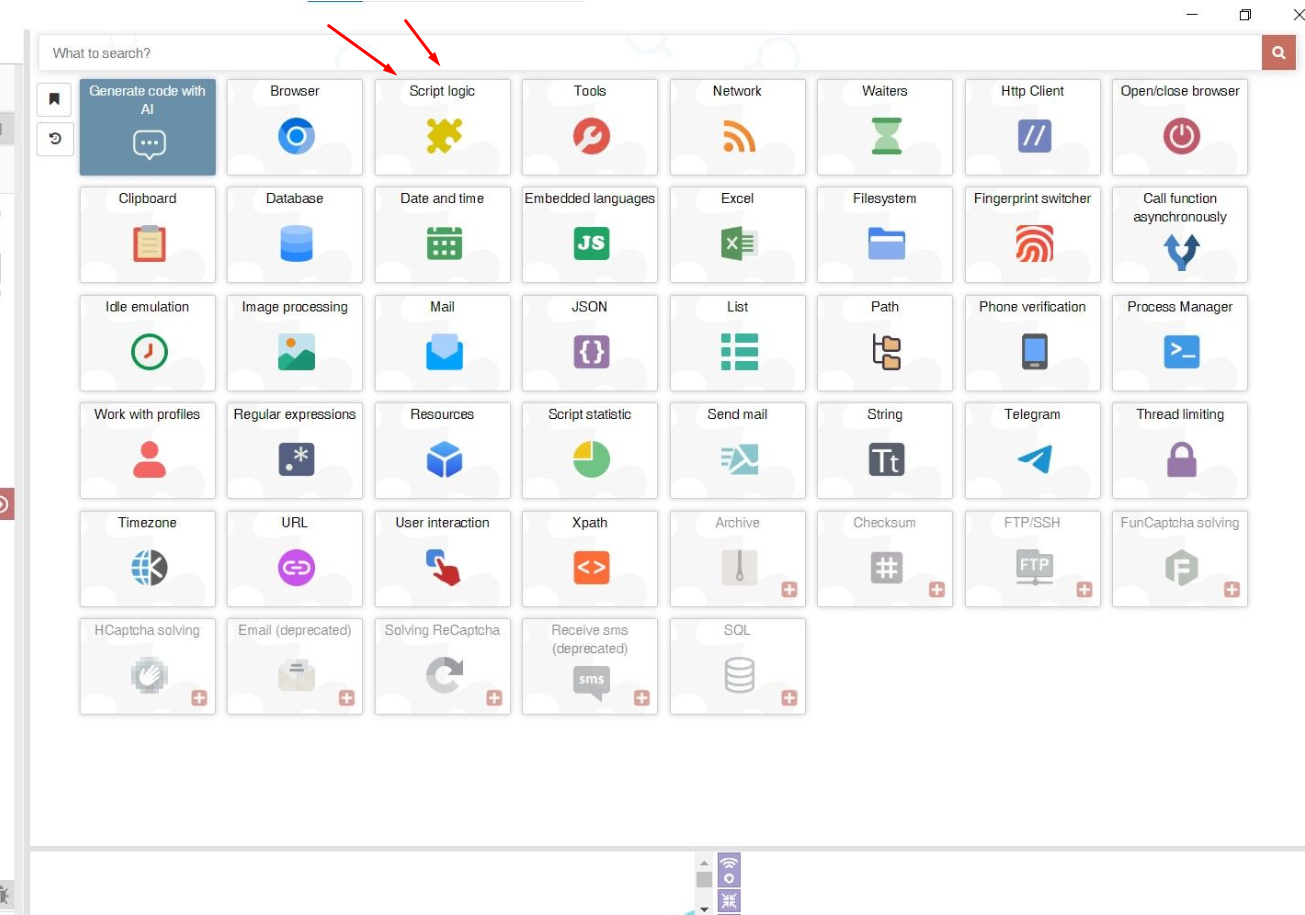Toggle the bookmark favorites button
The height and width of the screenshot is (915, 1305).
54,99
